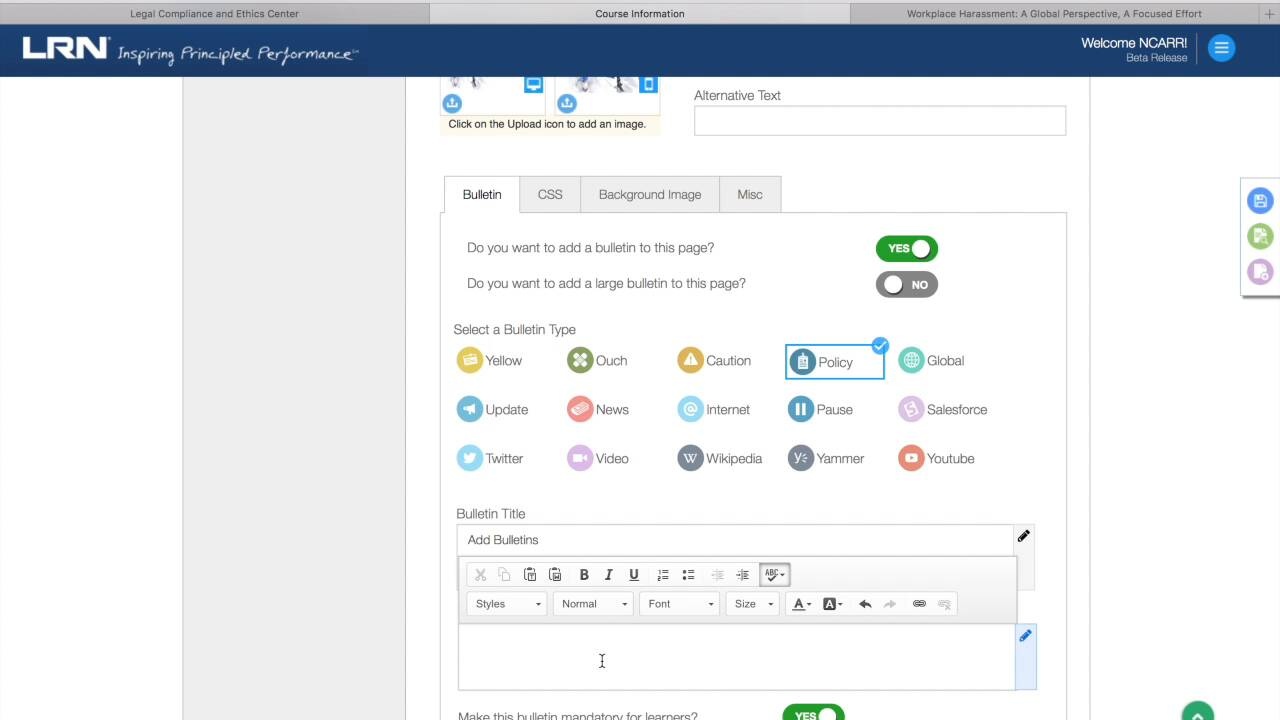This screenshot has height=720, width=1280.
Task: Enable the large bulletin toggle
Action: point(906,284)
